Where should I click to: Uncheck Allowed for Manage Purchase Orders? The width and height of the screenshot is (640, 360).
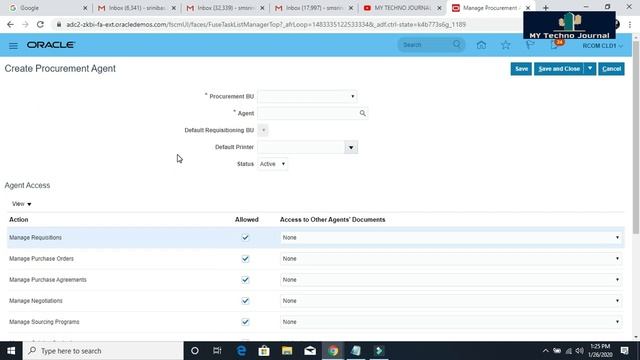point(245,258)
